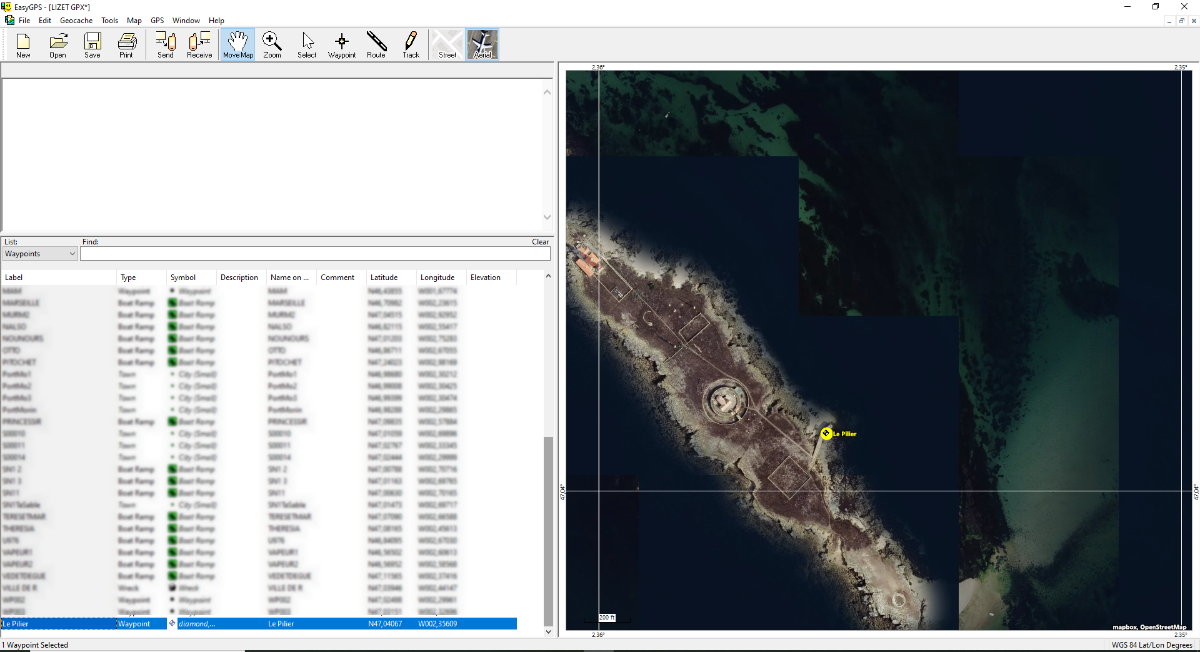Click the Clear find button
This screenshot has height=652, width=1200.
(540, 242)
